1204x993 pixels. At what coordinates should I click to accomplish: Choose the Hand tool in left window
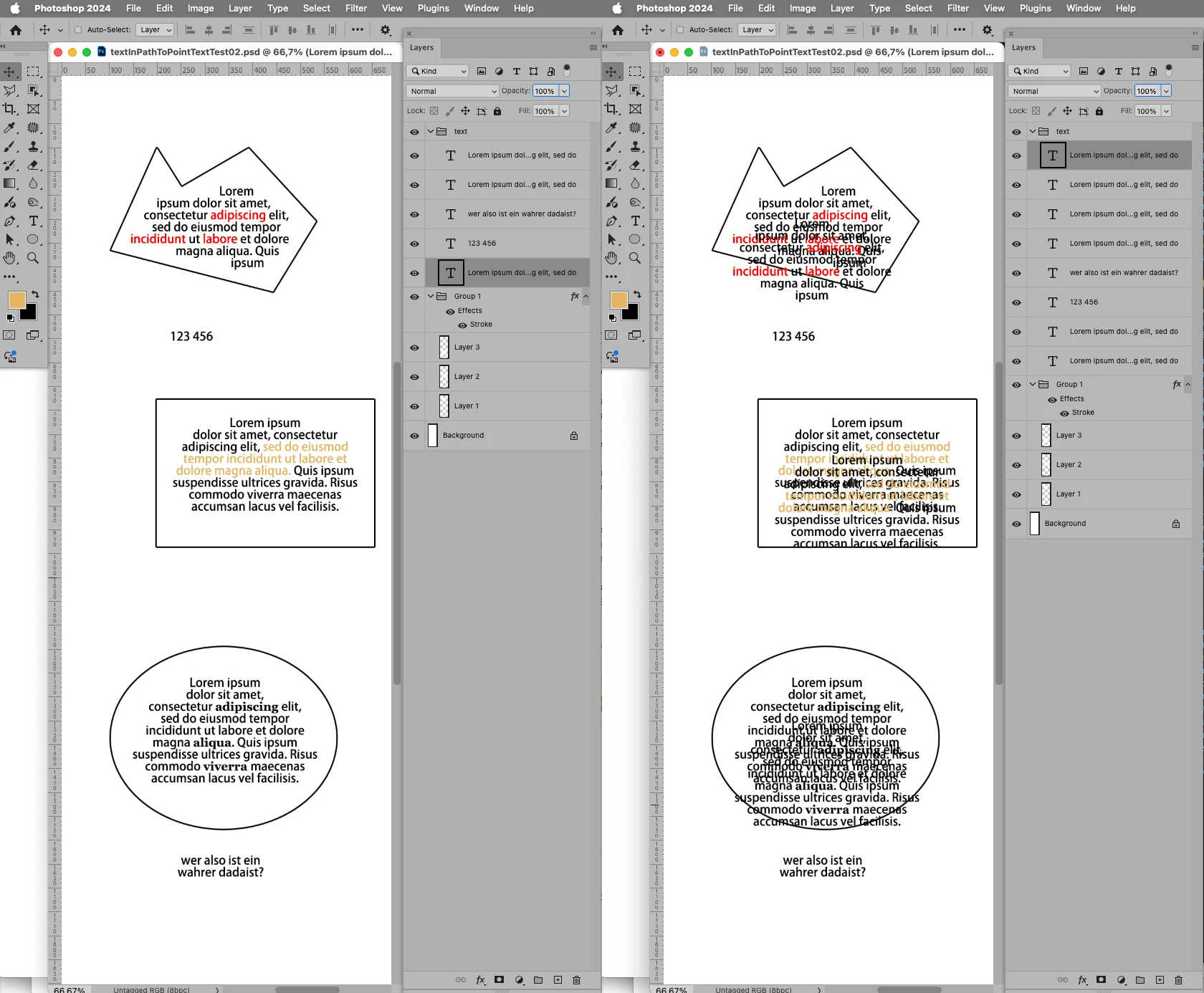10,258
